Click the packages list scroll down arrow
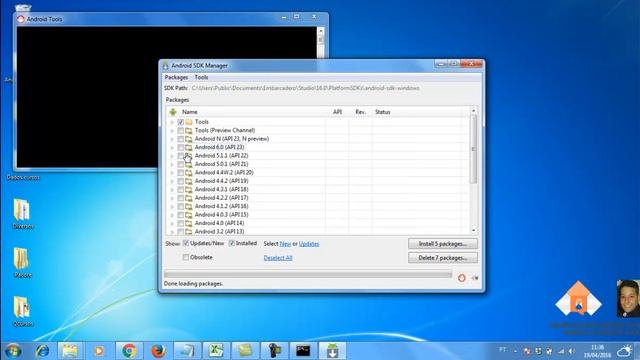The width and height of the screenshot is (640, 360). point(473,231)
